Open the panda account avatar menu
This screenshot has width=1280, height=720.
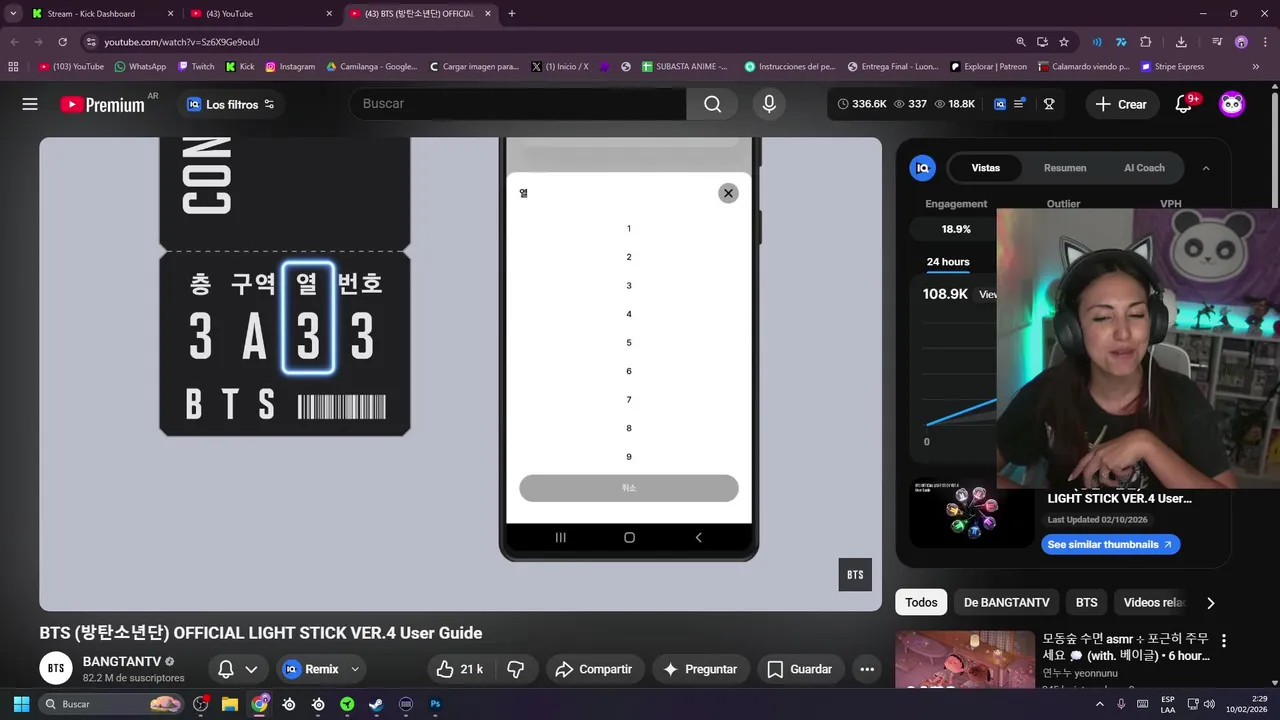[1232, 104]
